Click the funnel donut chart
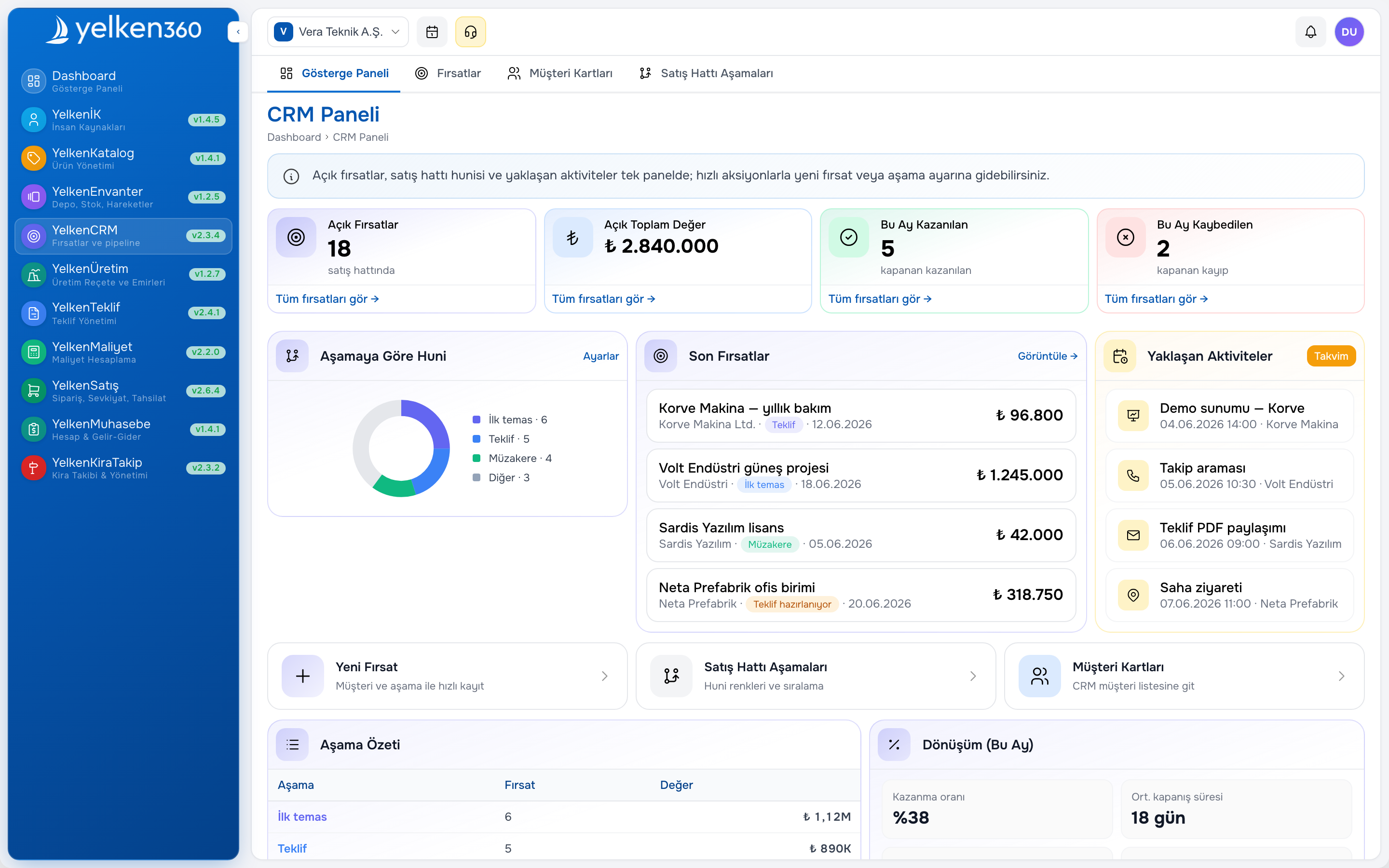Screen dimensions: 1389x868 click(401, 448)
